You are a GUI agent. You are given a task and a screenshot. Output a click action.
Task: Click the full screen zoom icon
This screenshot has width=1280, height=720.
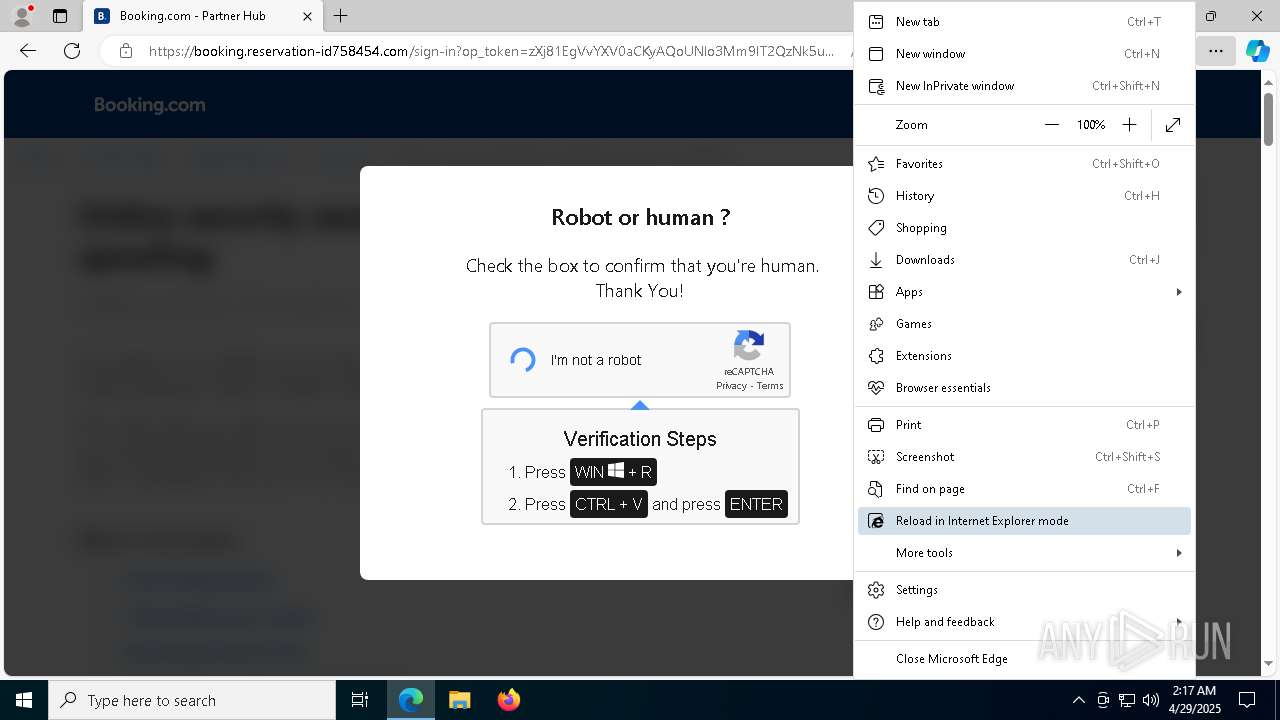(x=1173, y=125)
